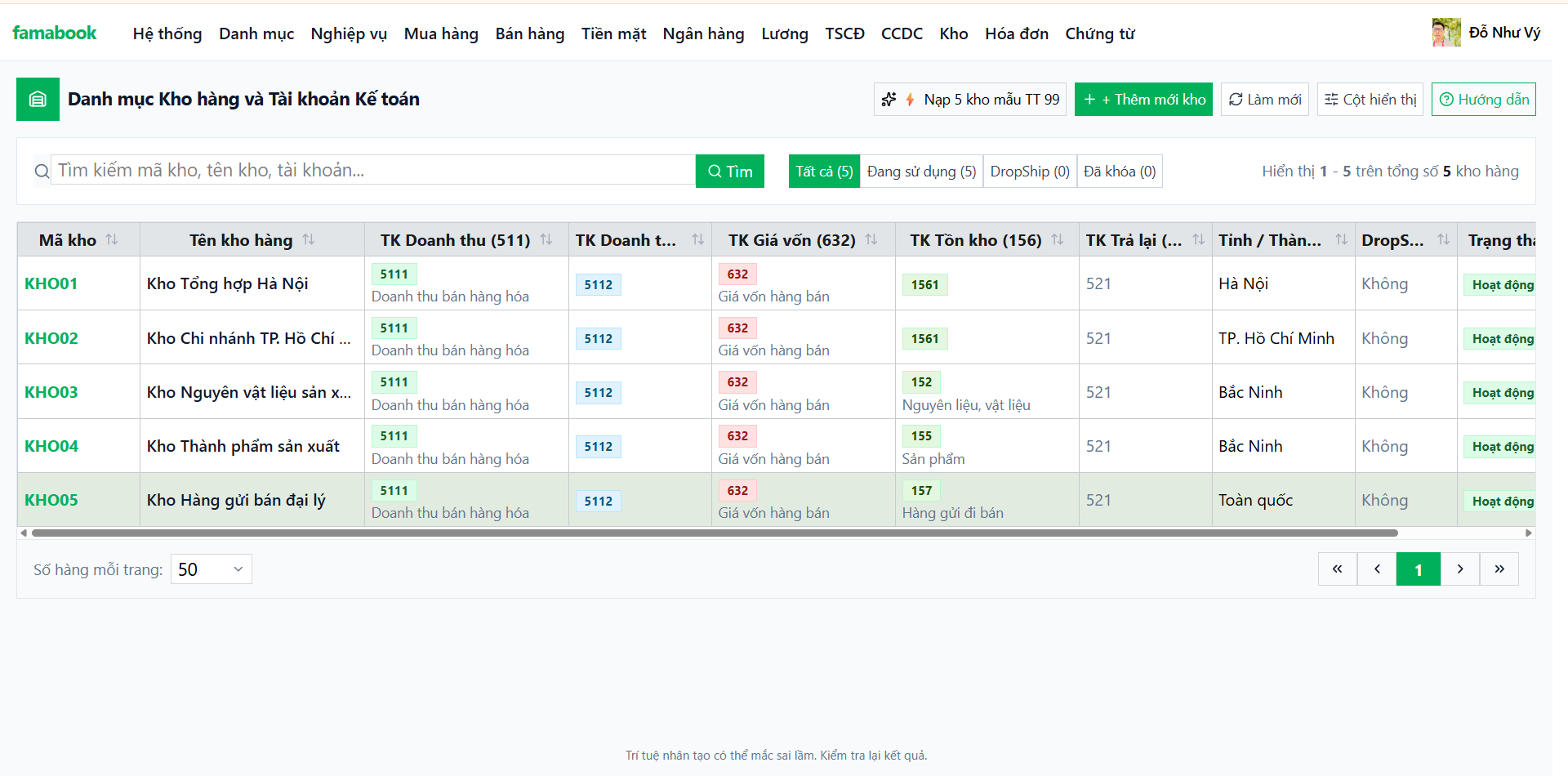Sort by DropShip column icon

1444,239
